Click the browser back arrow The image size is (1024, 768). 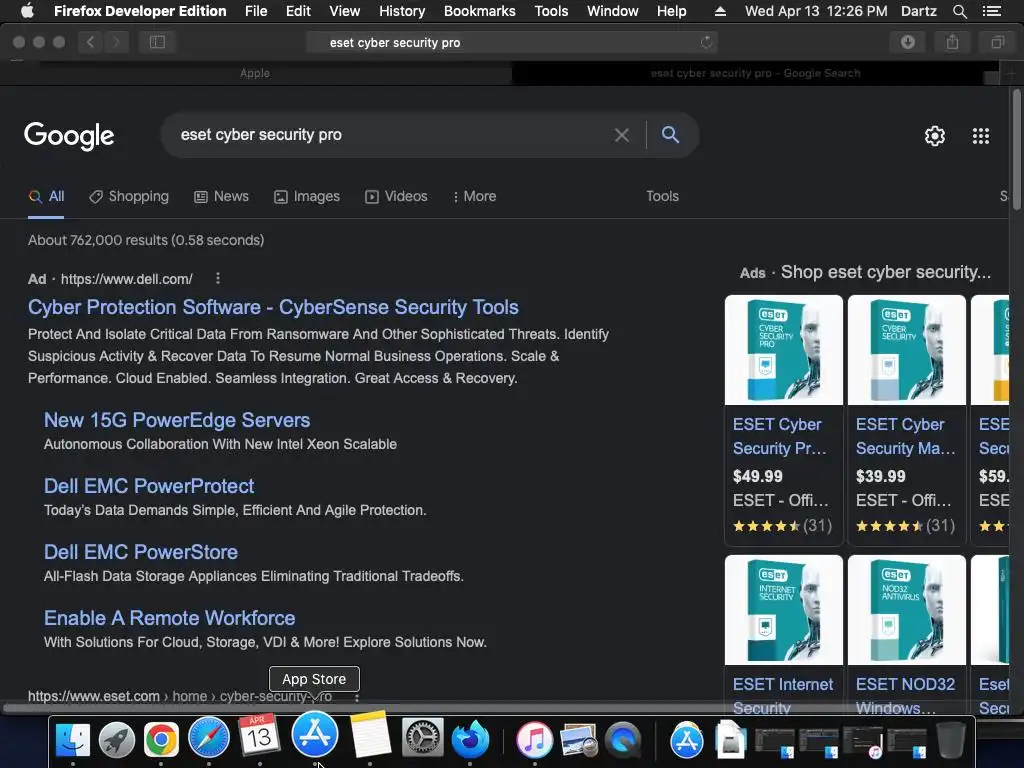(91, 42)
